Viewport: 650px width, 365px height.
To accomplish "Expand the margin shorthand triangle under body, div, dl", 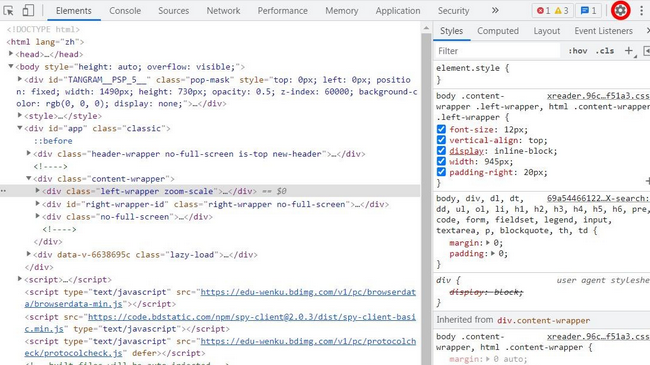I will [488, 243].
